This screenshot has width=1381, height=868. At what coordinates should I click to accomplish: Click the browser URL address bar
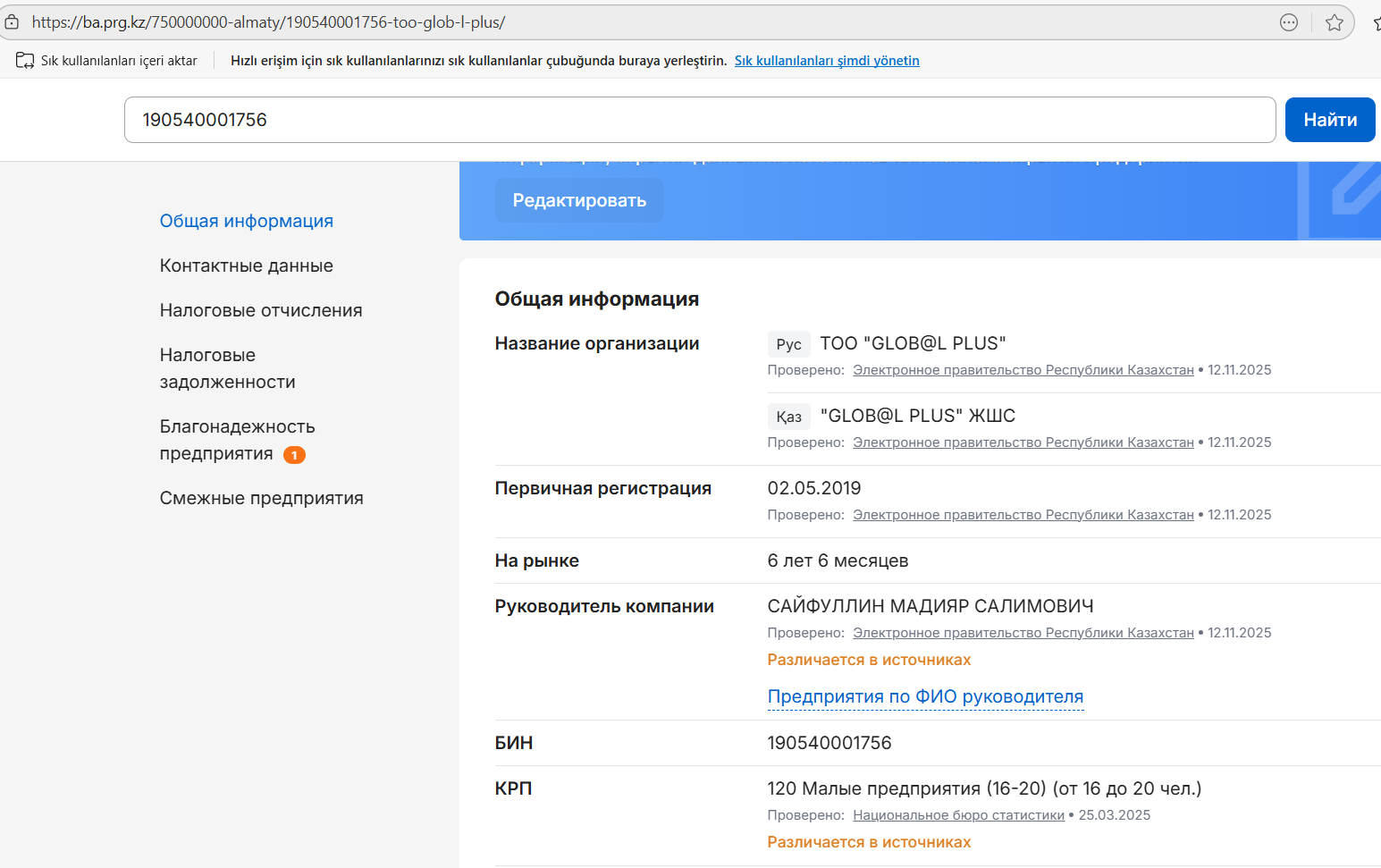click(x=626, y=22)
